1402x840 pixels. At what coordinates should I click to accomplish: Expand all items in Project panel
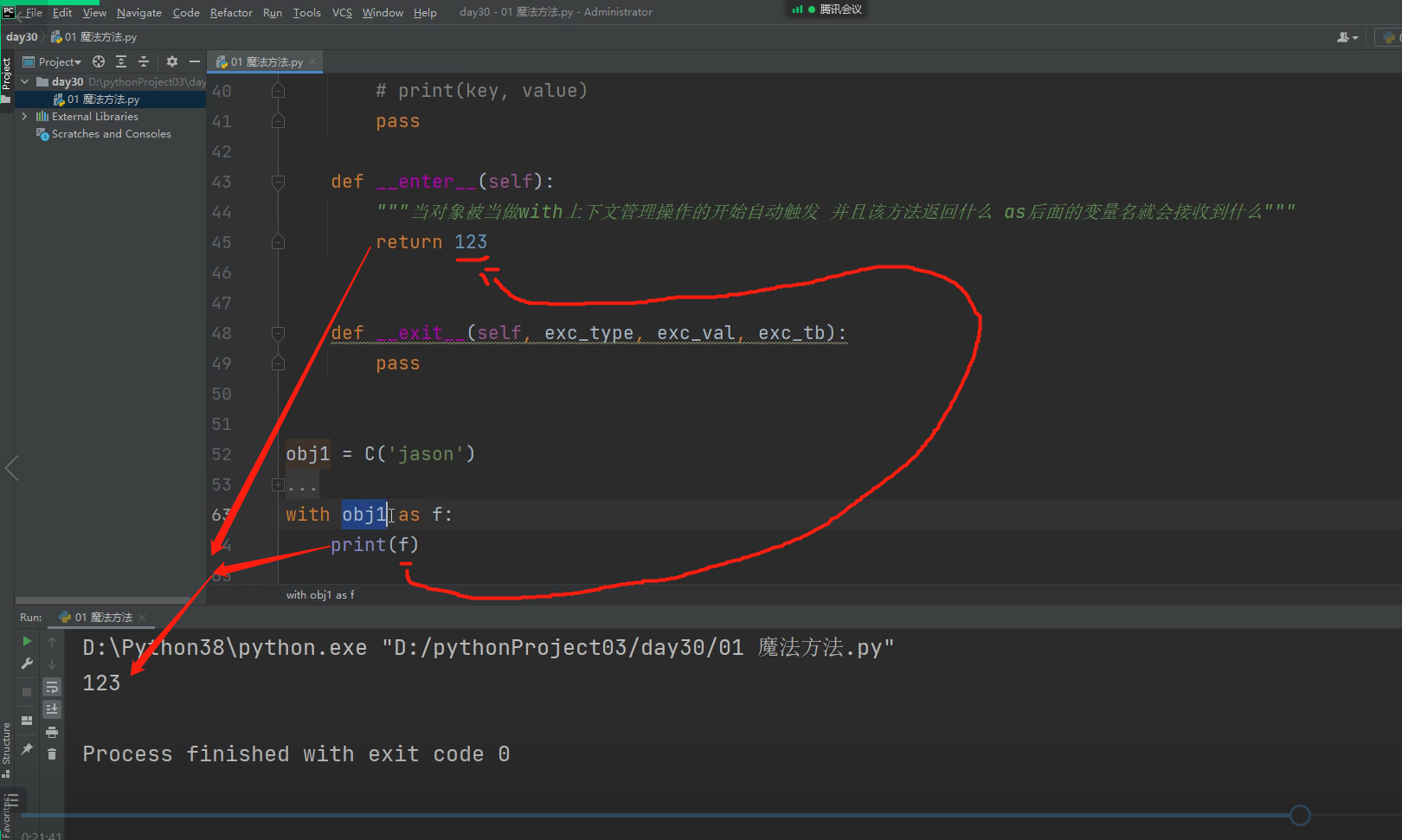[121, 61]
